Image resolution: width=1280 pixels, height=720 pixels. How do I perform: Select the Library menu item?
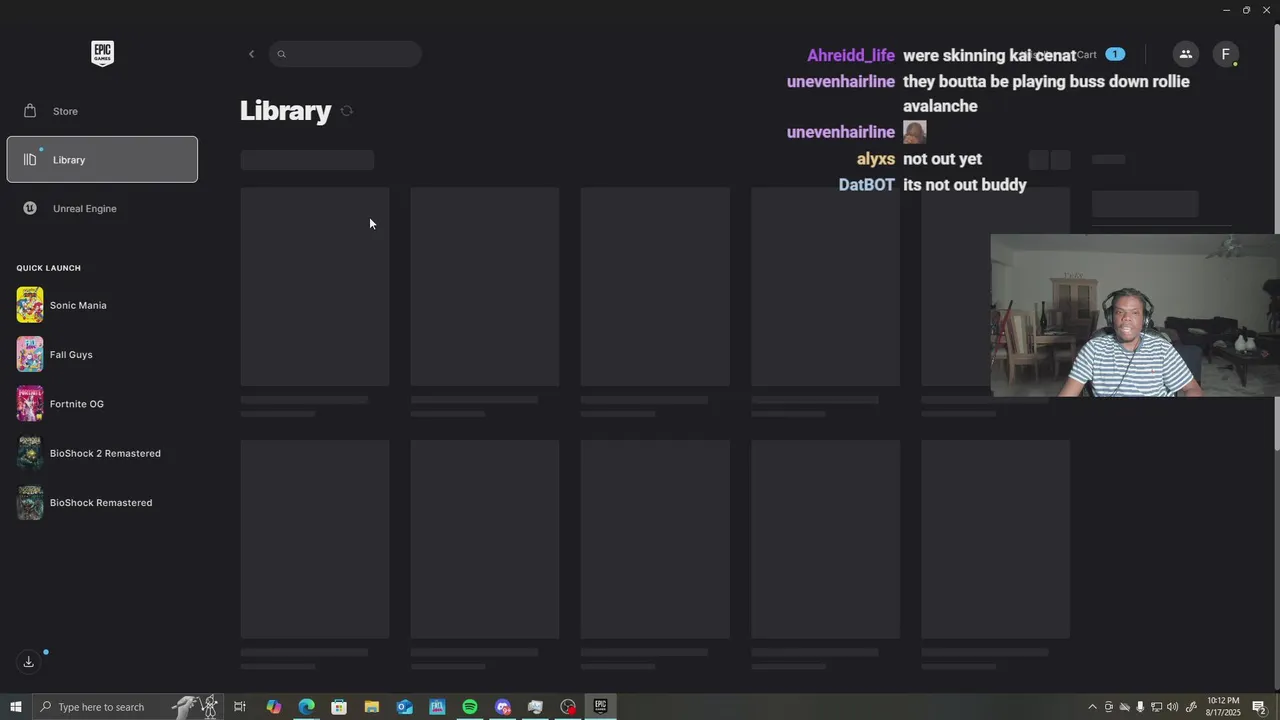(102, 159)
